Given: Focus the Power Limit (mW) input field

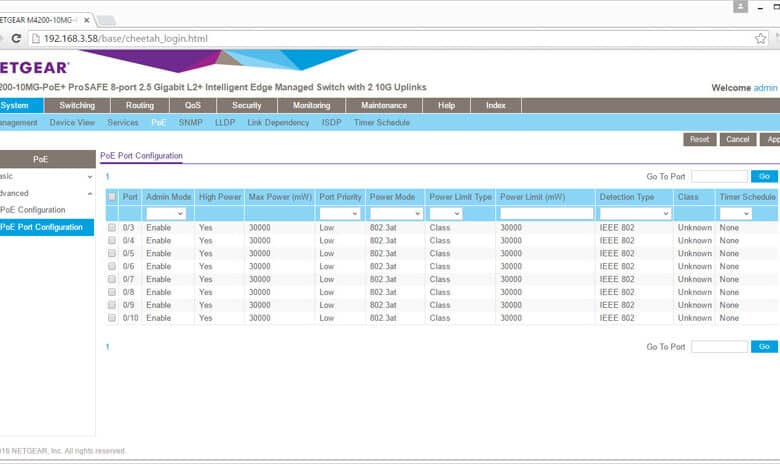Looking at the screenshot, I should (x=546, y=214).
